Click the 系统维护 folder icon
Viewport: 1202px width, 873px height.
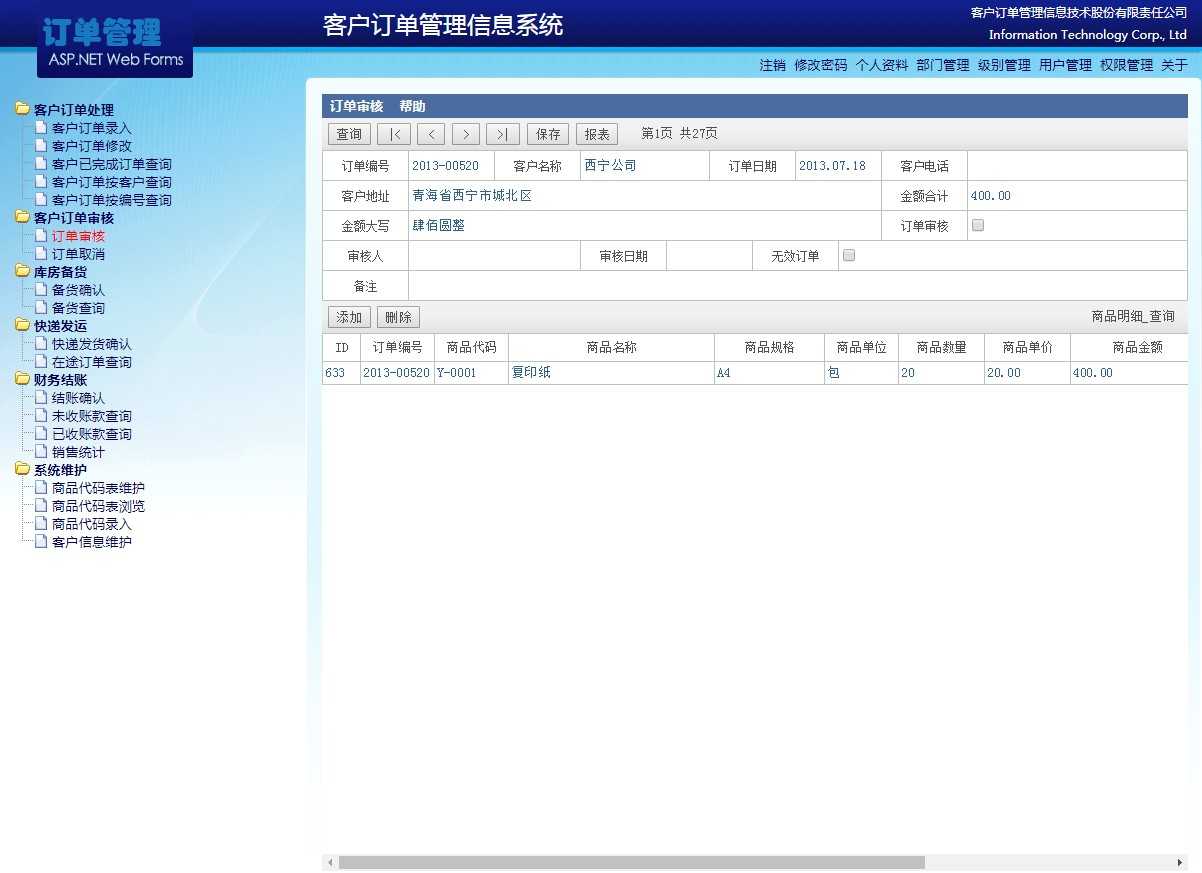pyautogui.click(x=23, y=469)
